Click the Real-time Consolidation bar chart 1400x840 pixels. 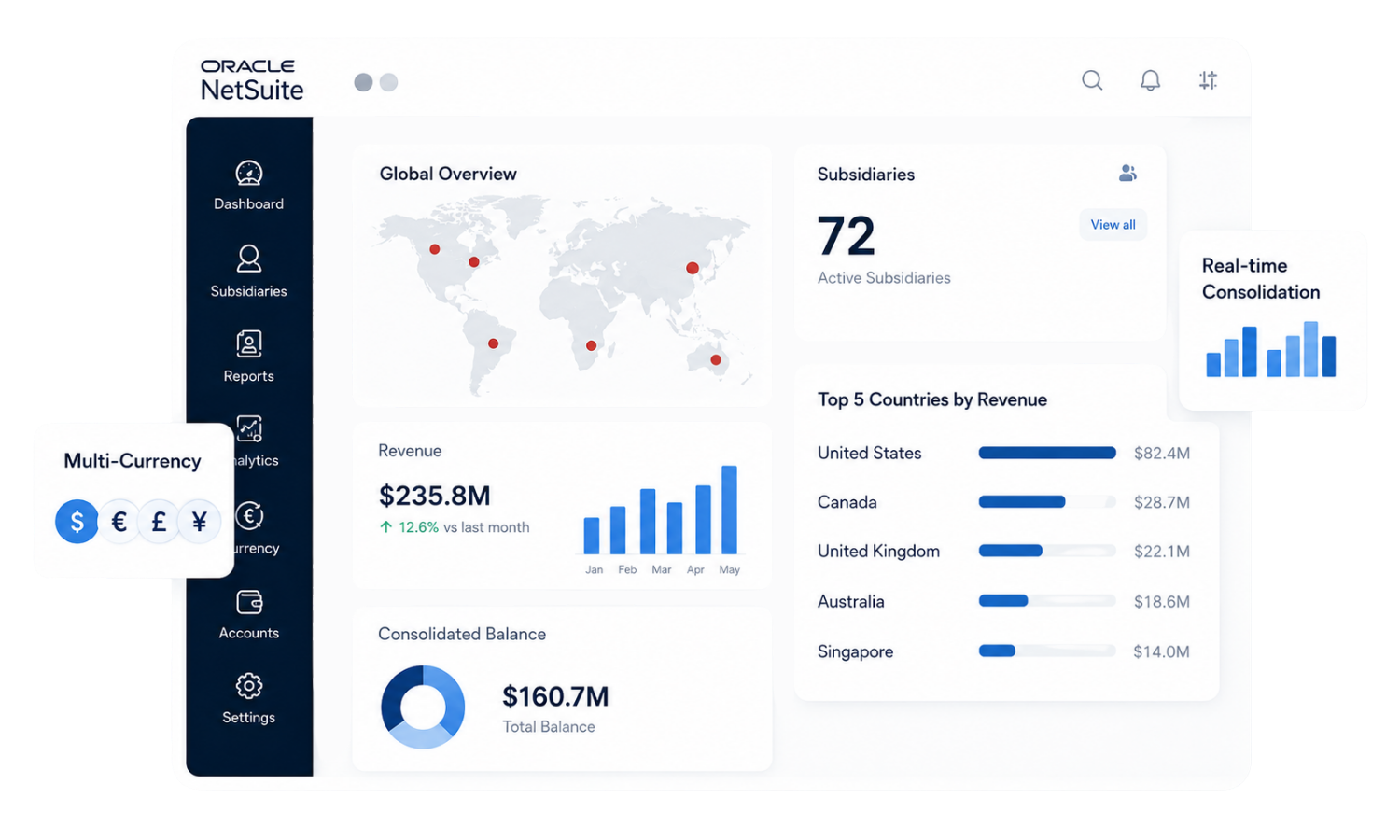click(1271, 349)
